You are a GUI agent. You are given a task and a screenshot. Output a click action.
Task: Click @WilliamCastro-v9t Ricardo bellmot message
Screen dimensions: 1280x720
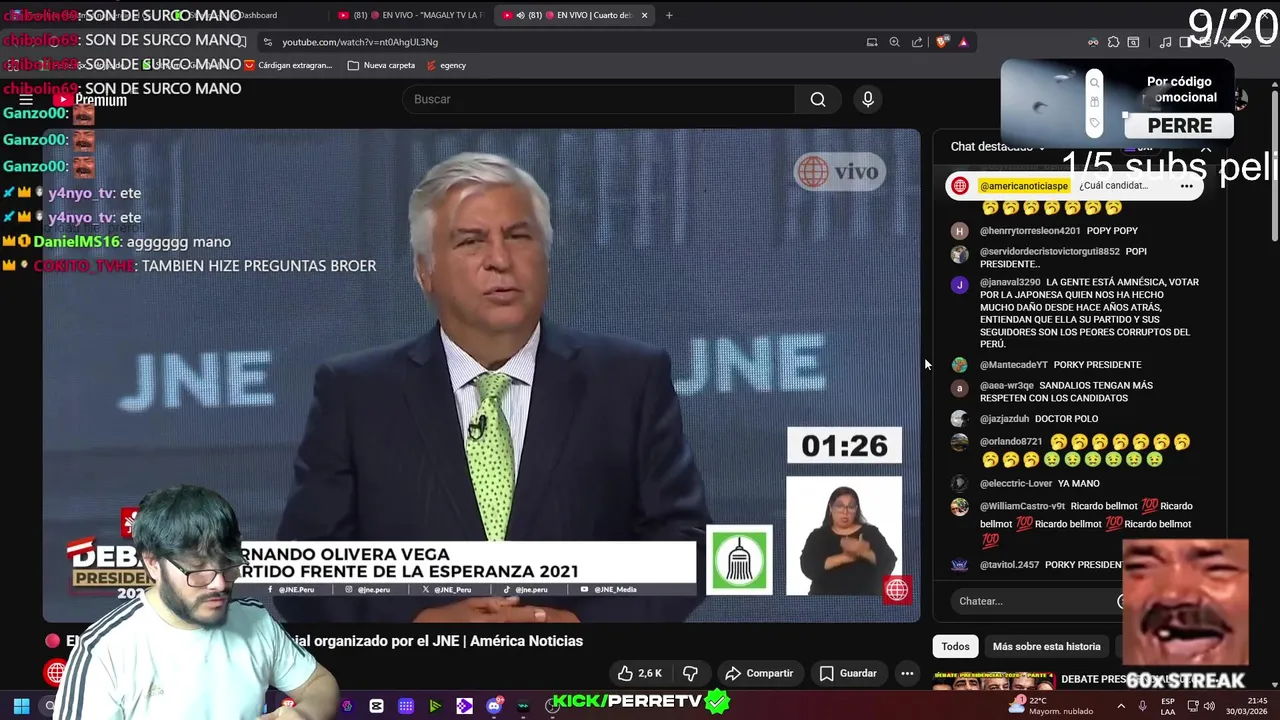(1086, 524)
